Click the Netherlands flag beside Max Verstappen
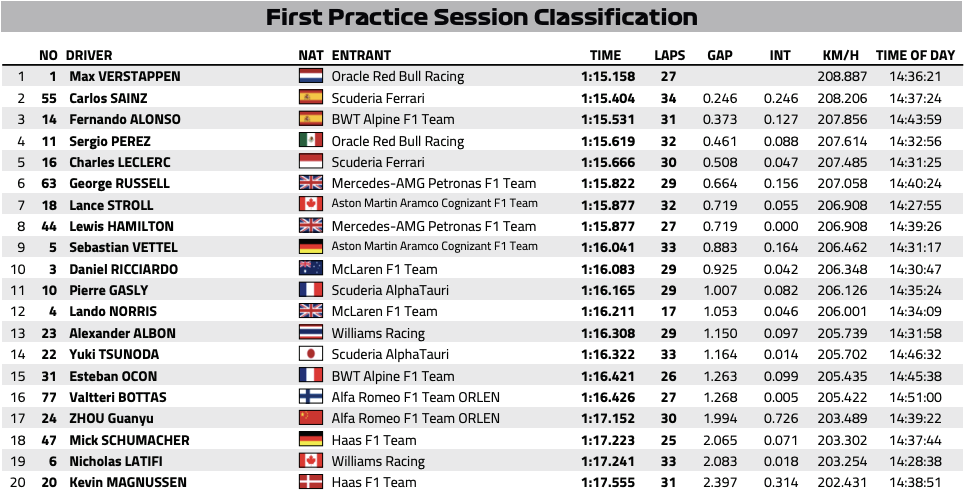Screen dimensions: 968x498 tap(311, 77)
